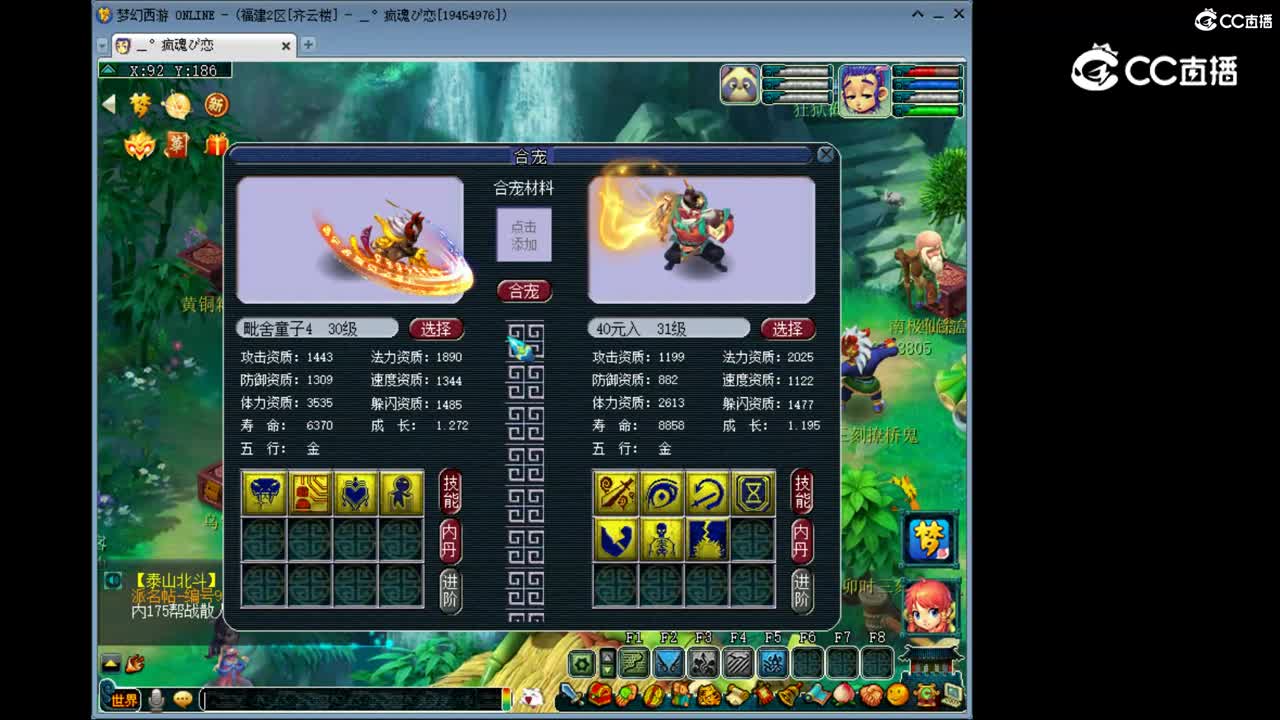Open the tab list dropdown arrow
Image resolution: width=1280 pixels, height=720 pixels.
coord(102,46)
